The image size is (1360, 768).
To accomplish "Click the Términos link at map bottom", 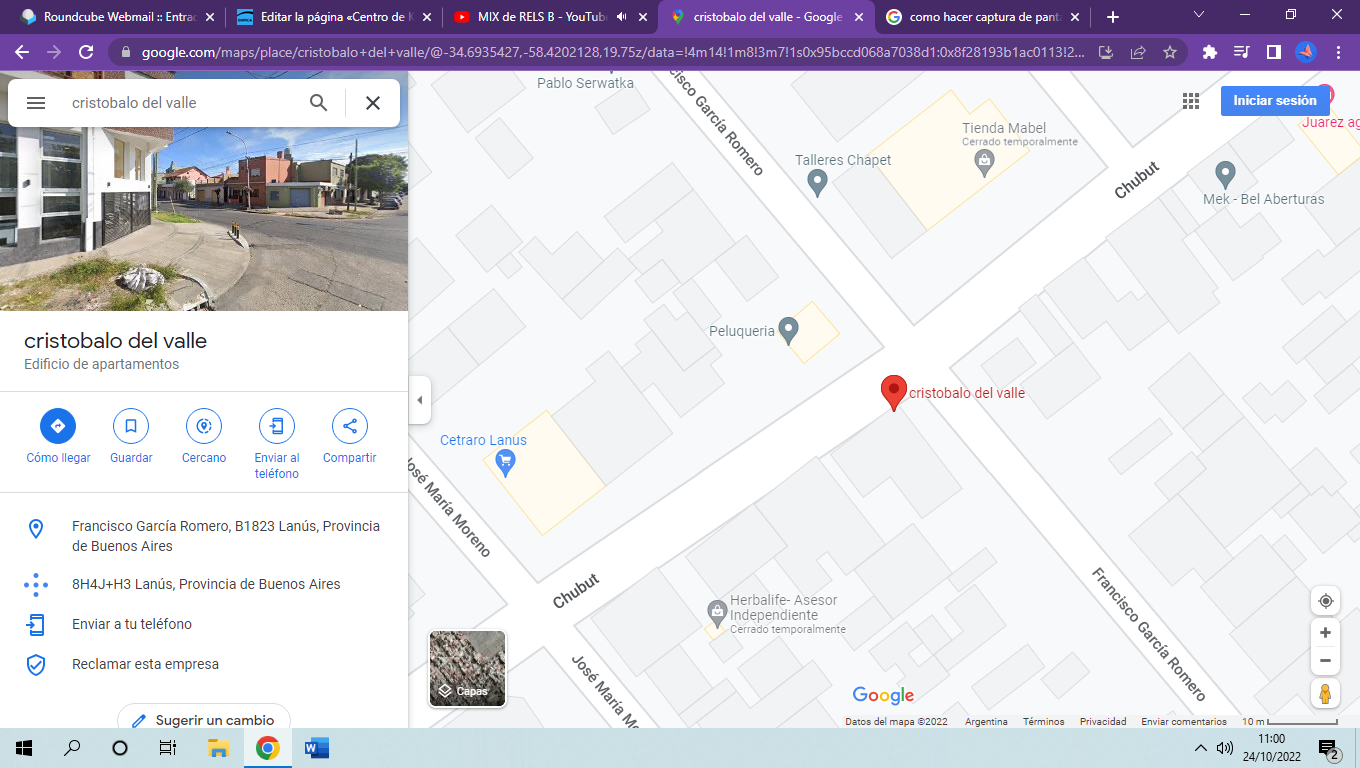I will [x=1044, y=722].
